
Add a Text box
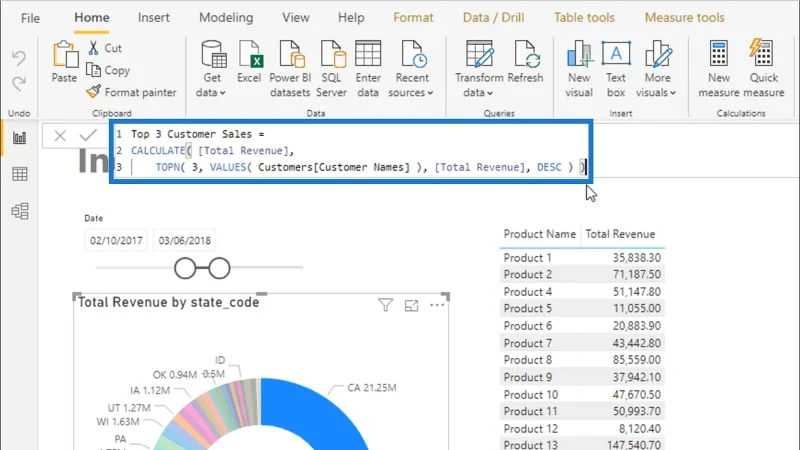coord(616,69)
